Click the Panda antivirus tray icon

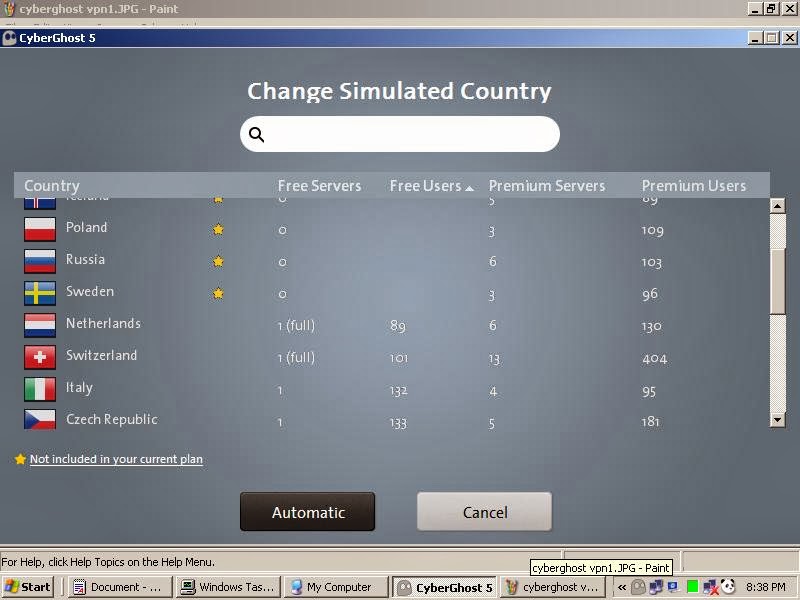click(727, 587)
